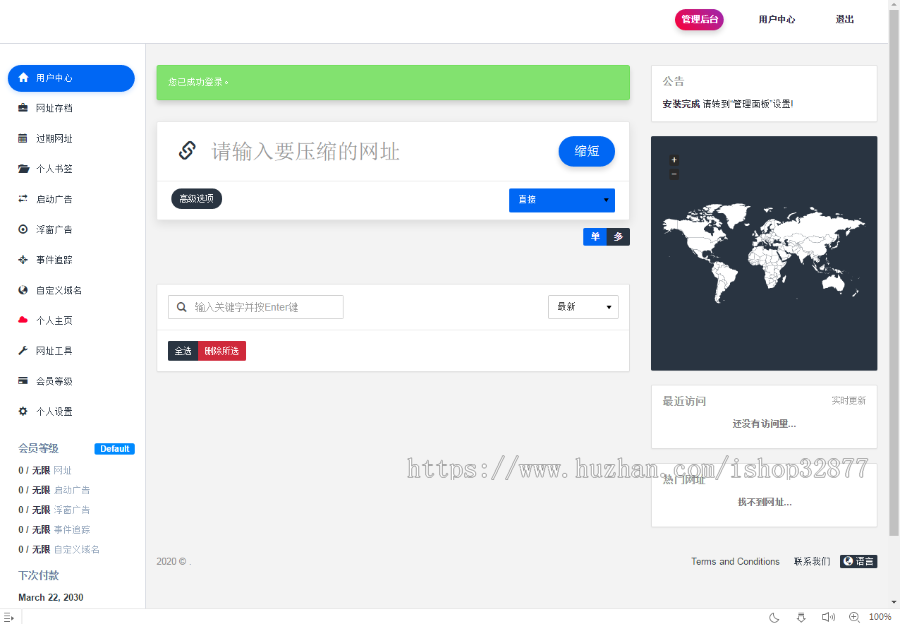Image resolution: width=900 pixels, height=624 pixels.
Task: Switch to 单 single-link mode
Action: pyautogui.click(x=594, y=237)
